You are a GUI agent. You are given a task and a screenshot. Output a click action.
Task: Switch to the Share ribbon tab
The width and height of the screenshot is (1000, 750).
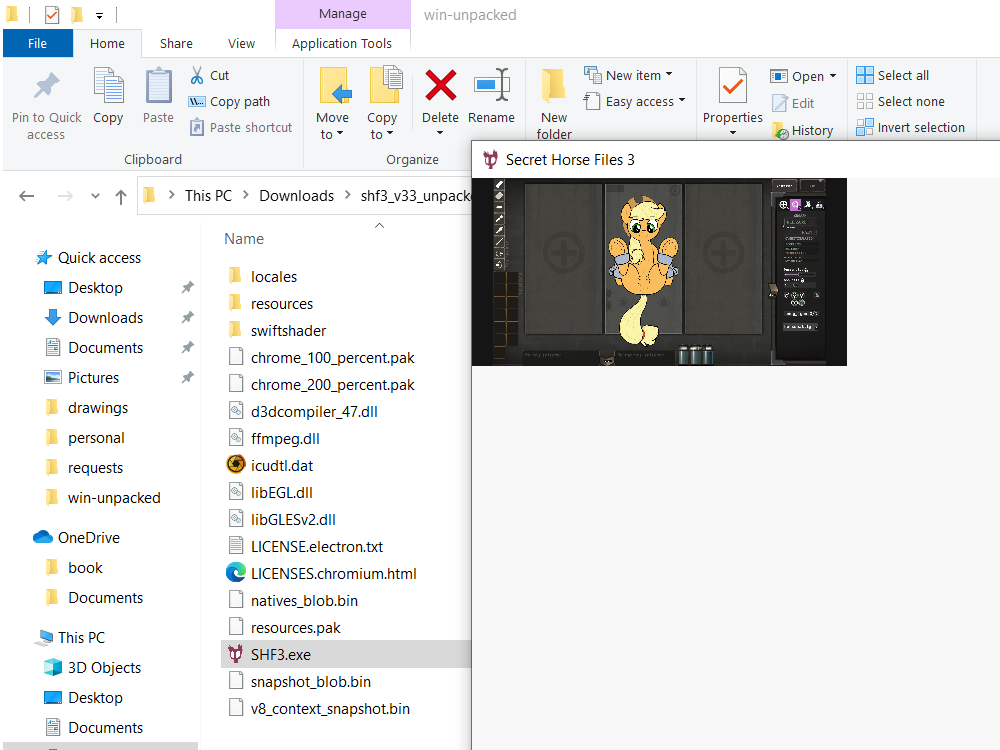tap(176, 43)
